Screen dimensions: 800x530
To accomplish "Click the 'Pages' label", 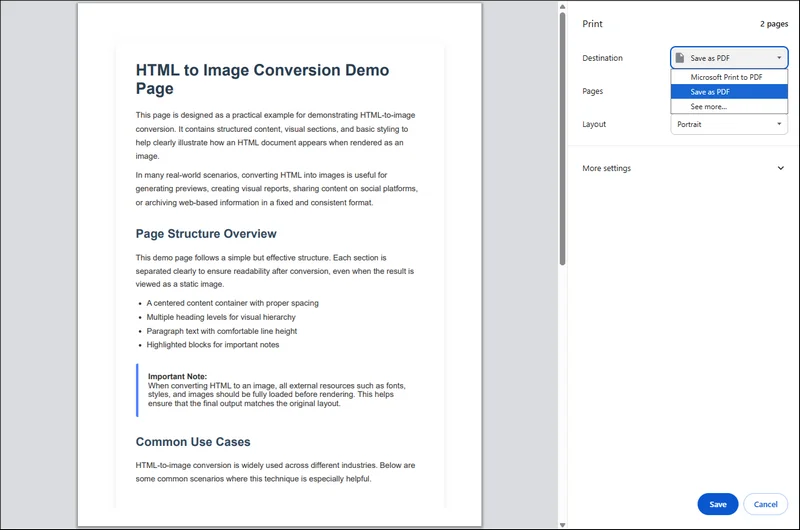I will (x=592, y=91).
